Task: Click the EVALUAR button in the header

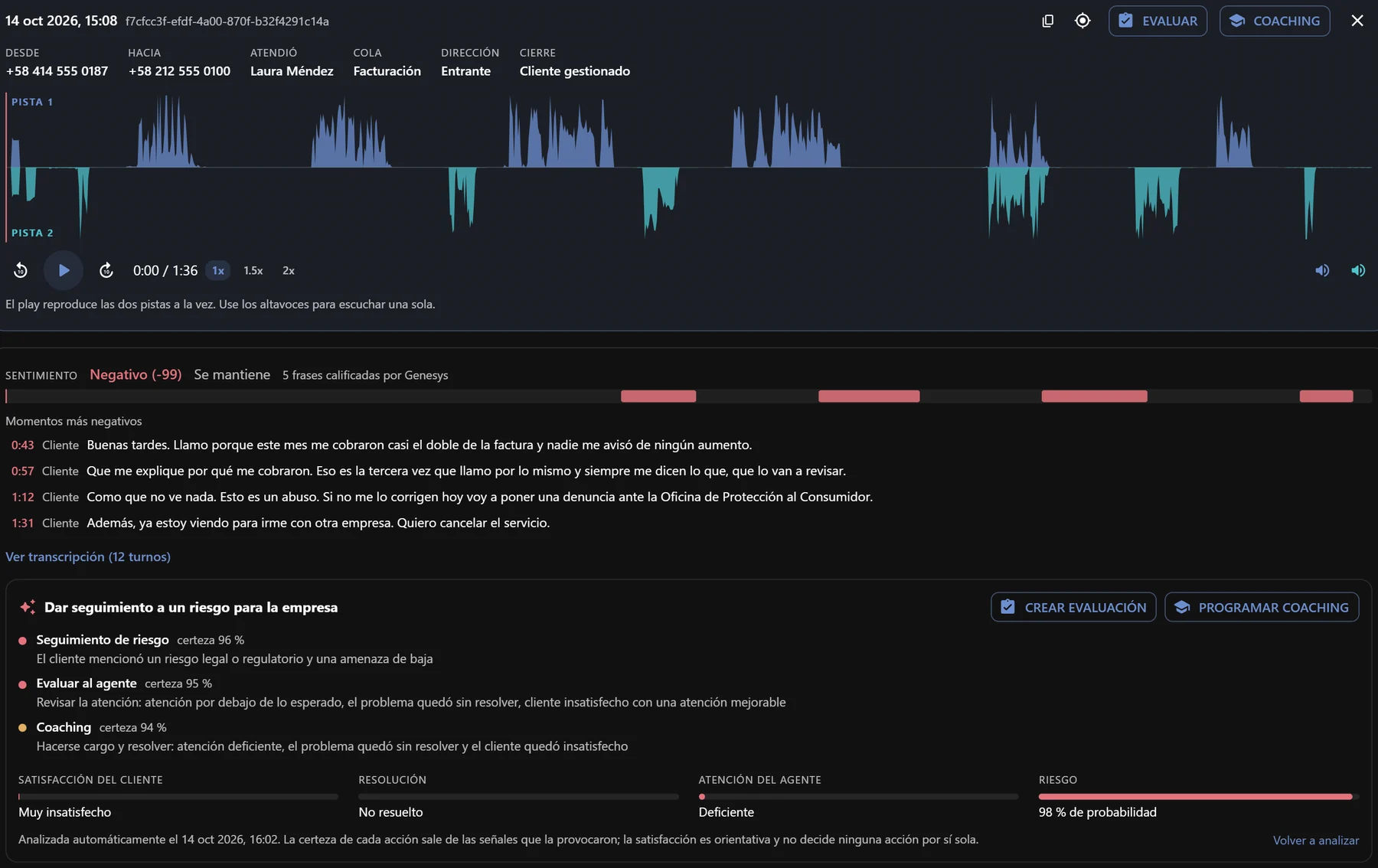Action: (1158, 21)
